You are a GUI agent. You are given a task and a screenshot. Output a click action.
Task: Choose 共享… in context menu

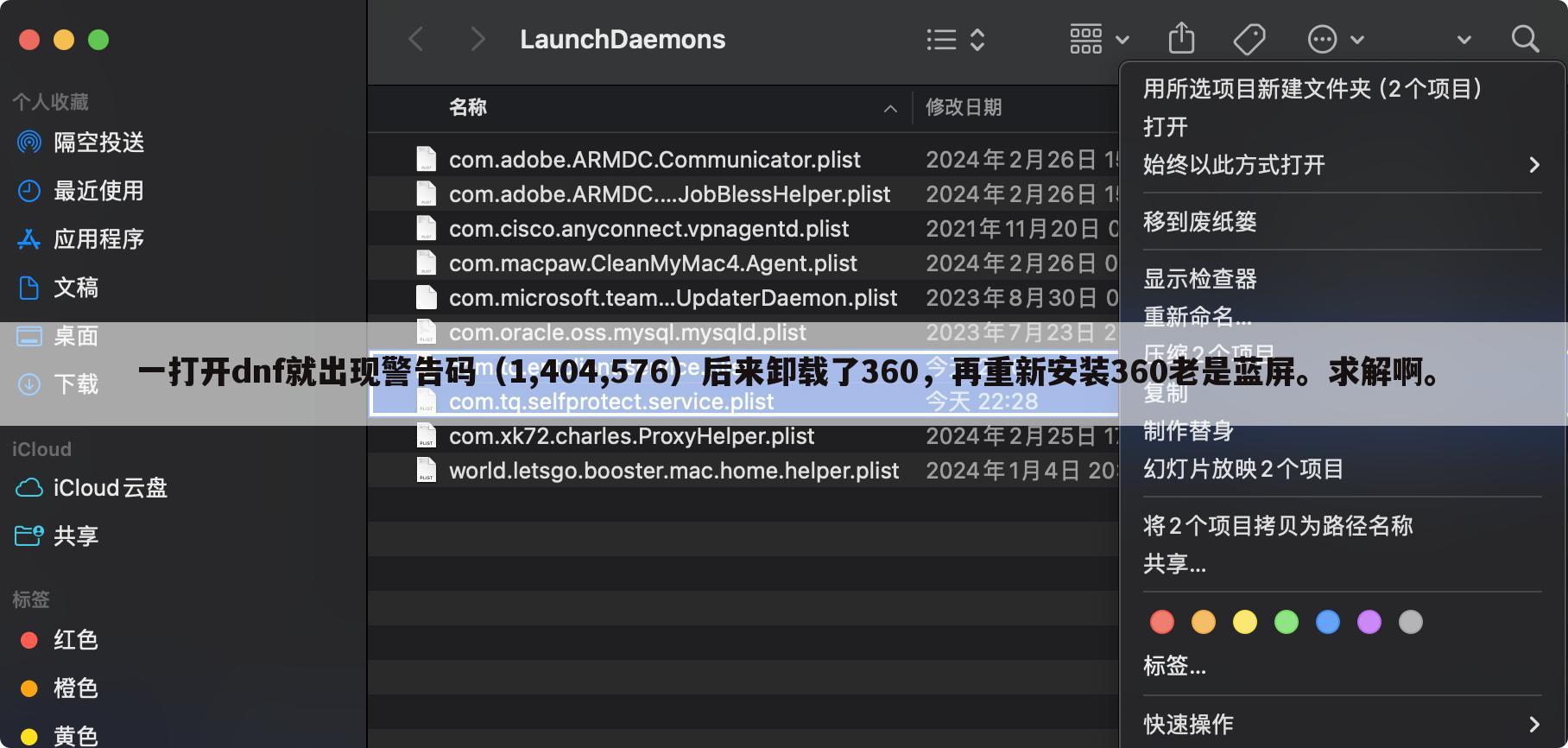(1174, 564)
